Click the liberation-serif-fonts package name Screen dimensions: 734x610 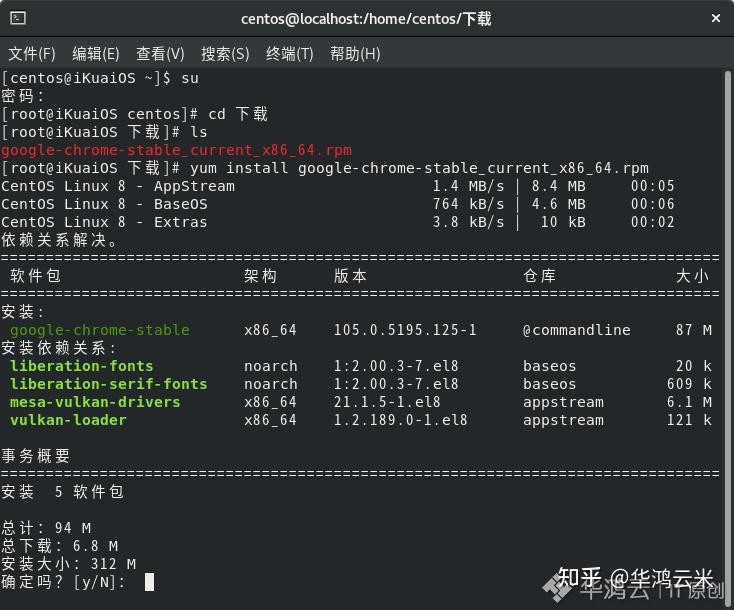(x=109, y=384)
